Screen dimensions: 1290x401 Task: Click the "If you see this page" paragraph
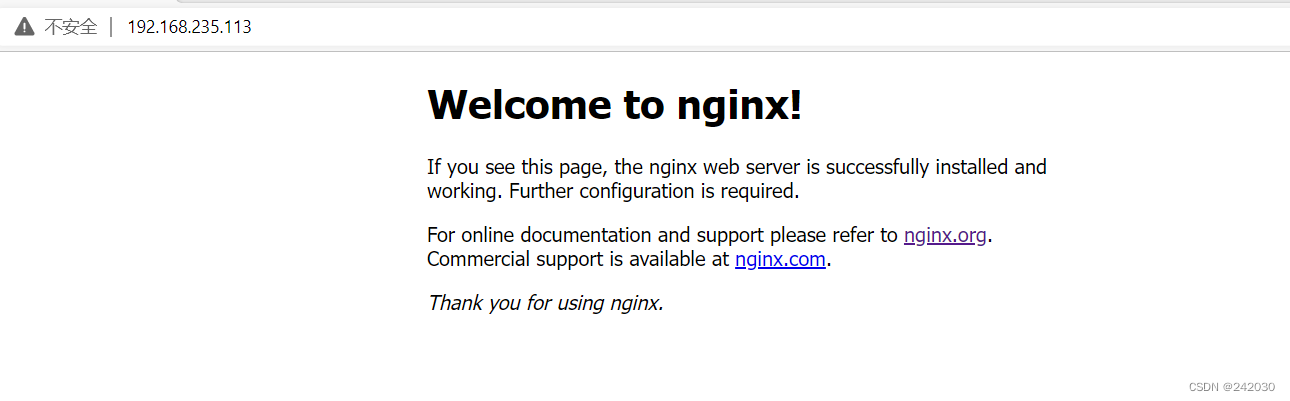737,179
